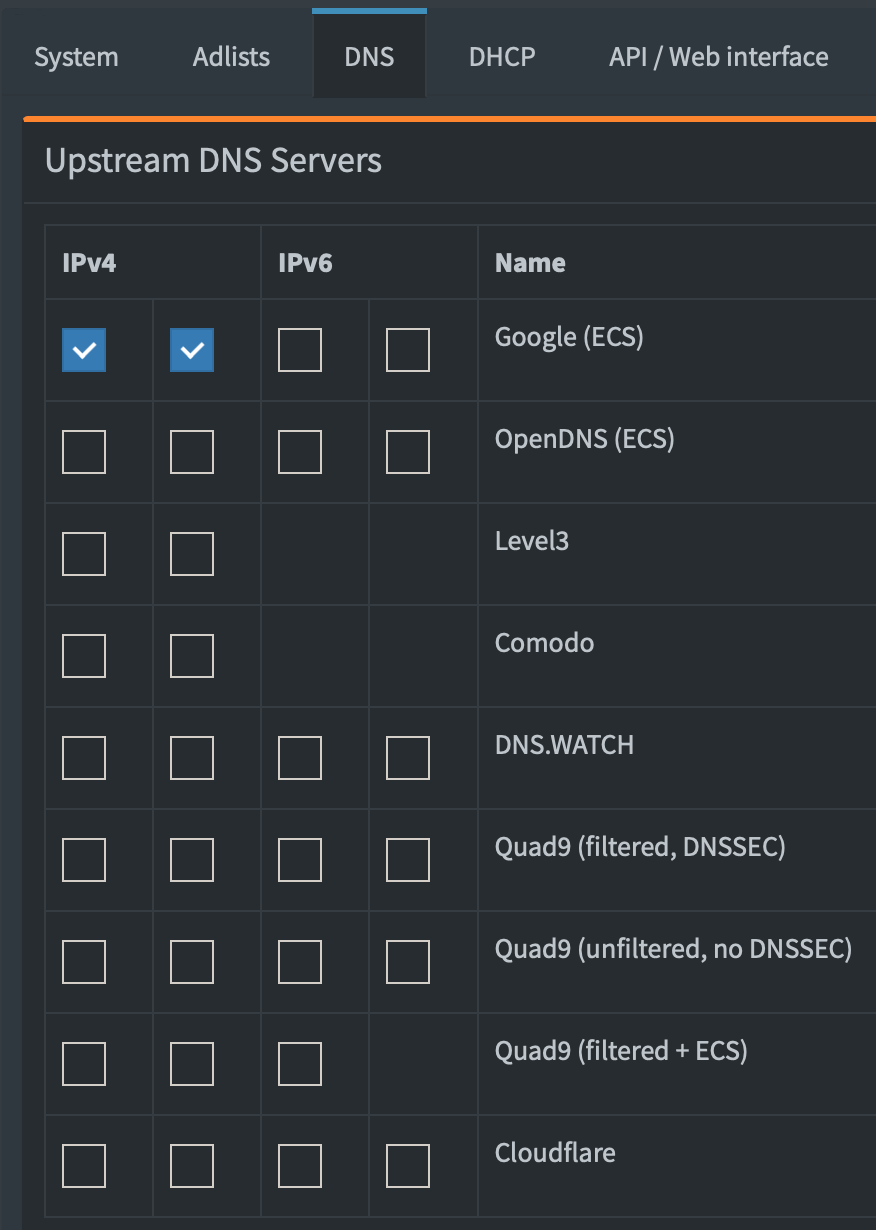This screenshot has width=876, height=1230.
Task: Disable Google's second IPv4 server checkbox
Action: coord(192,350)
